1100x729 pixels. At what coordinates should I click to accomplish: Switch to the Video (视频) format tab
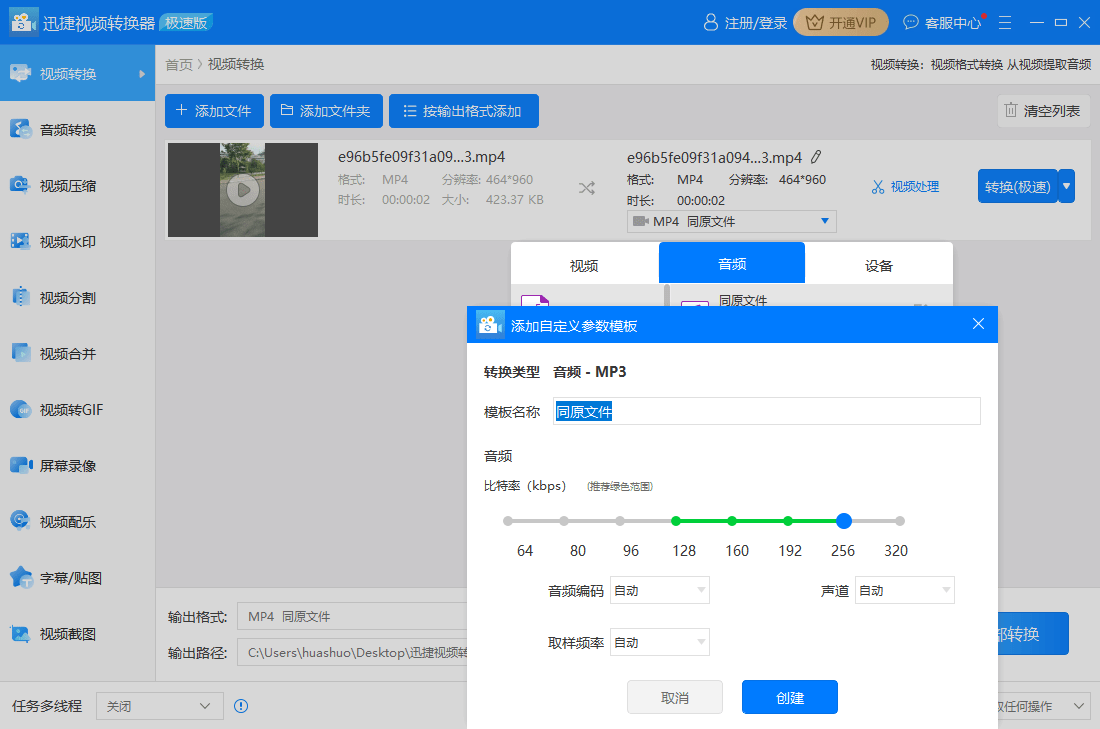[x=584, y=265]
